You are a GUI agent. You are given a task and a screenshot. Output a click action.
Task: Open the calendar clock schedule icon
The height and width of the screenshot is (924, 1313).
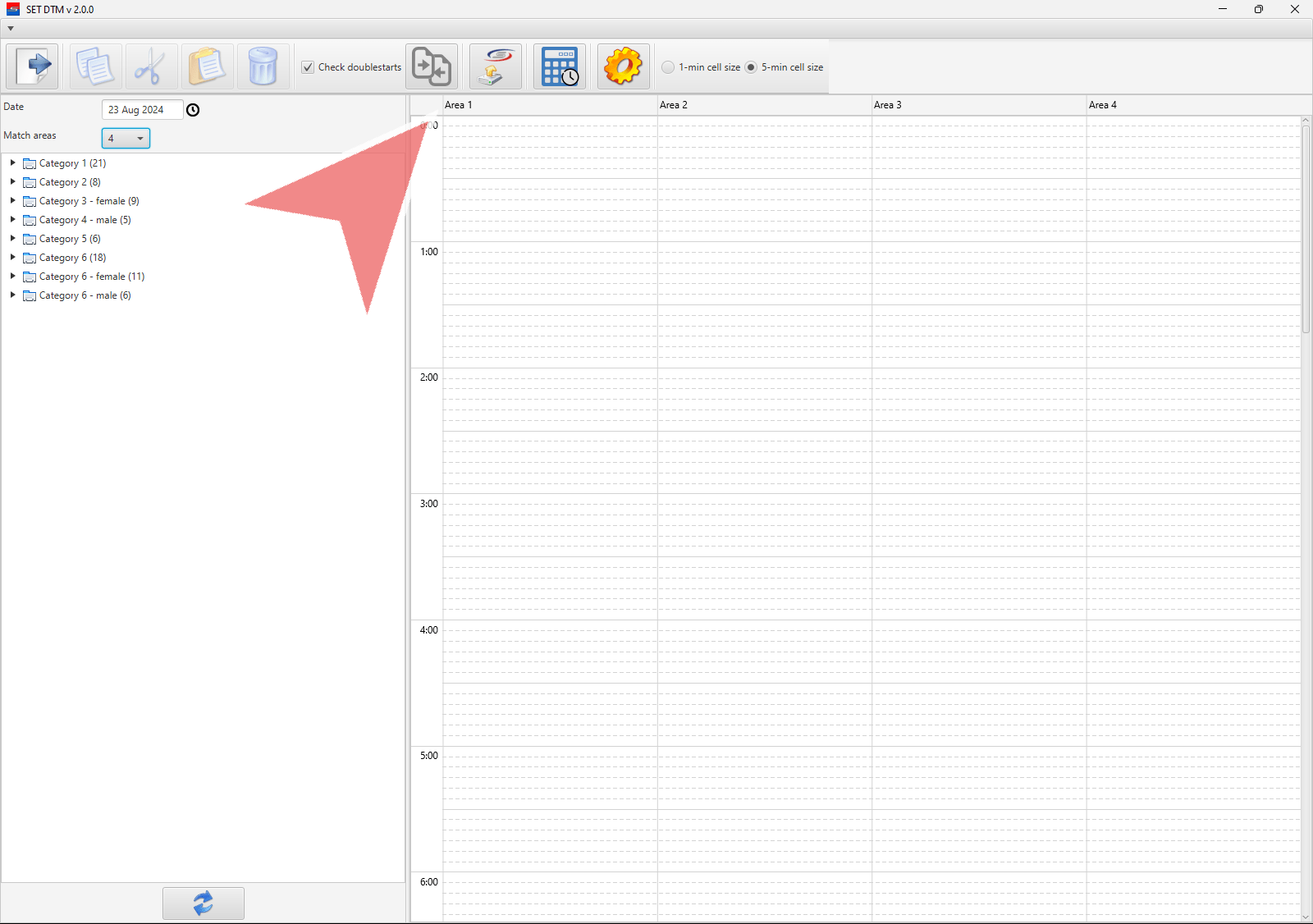click(560, 66)
